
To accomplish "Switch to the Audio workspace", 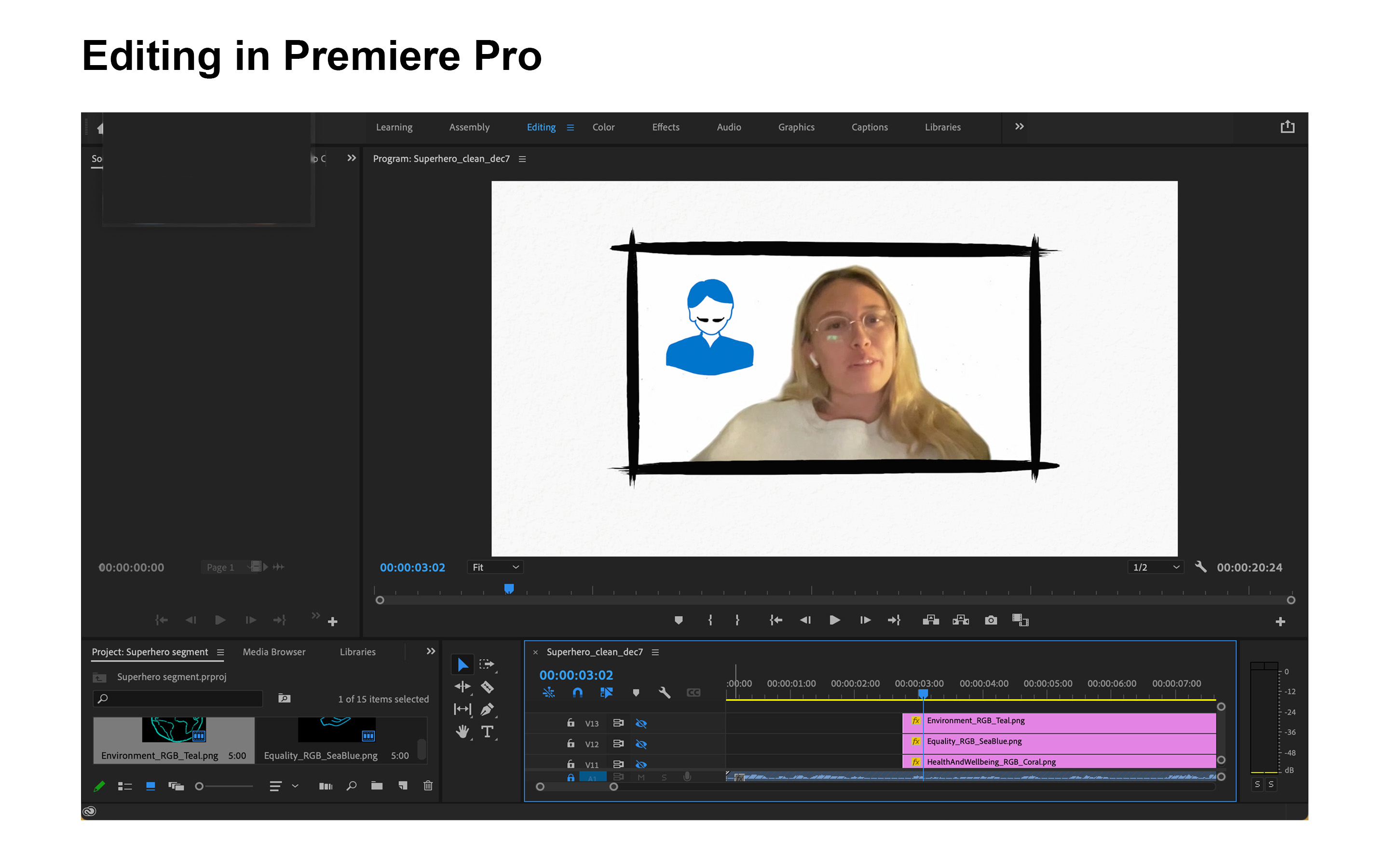I will pyautogui.click(x=729, y=127).
